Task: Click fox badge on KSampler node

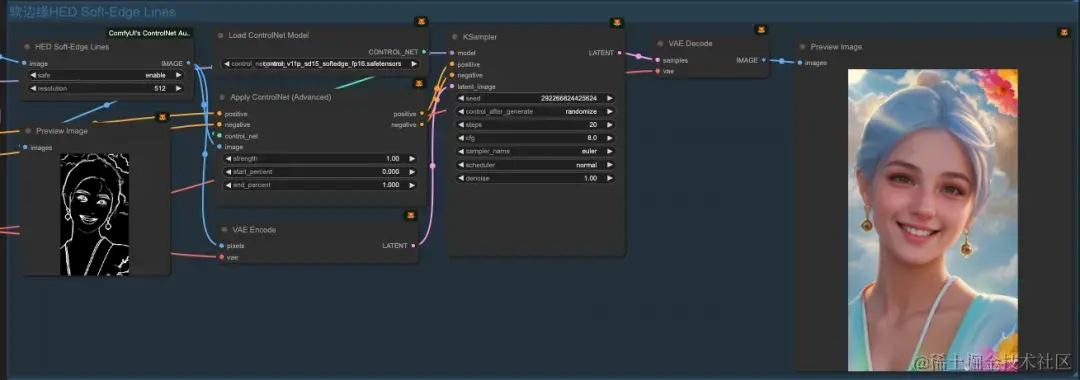Action: [617, 23]
